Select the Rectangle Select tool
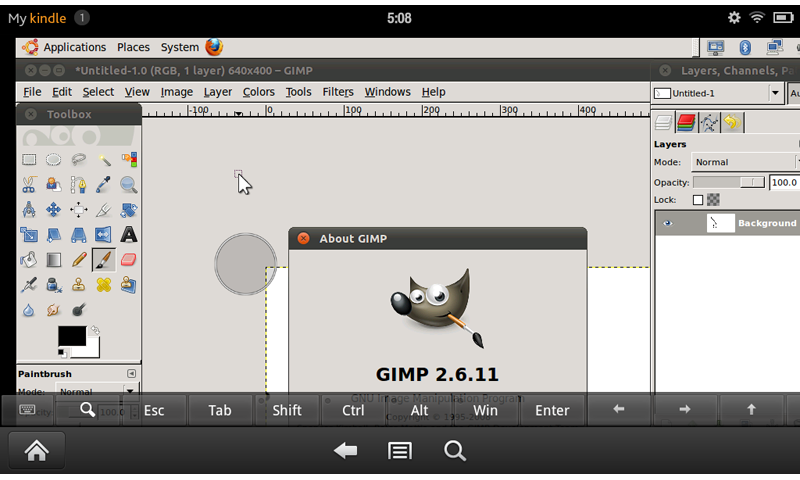Viewport: 800px width, 480px height. coord(29,160)
